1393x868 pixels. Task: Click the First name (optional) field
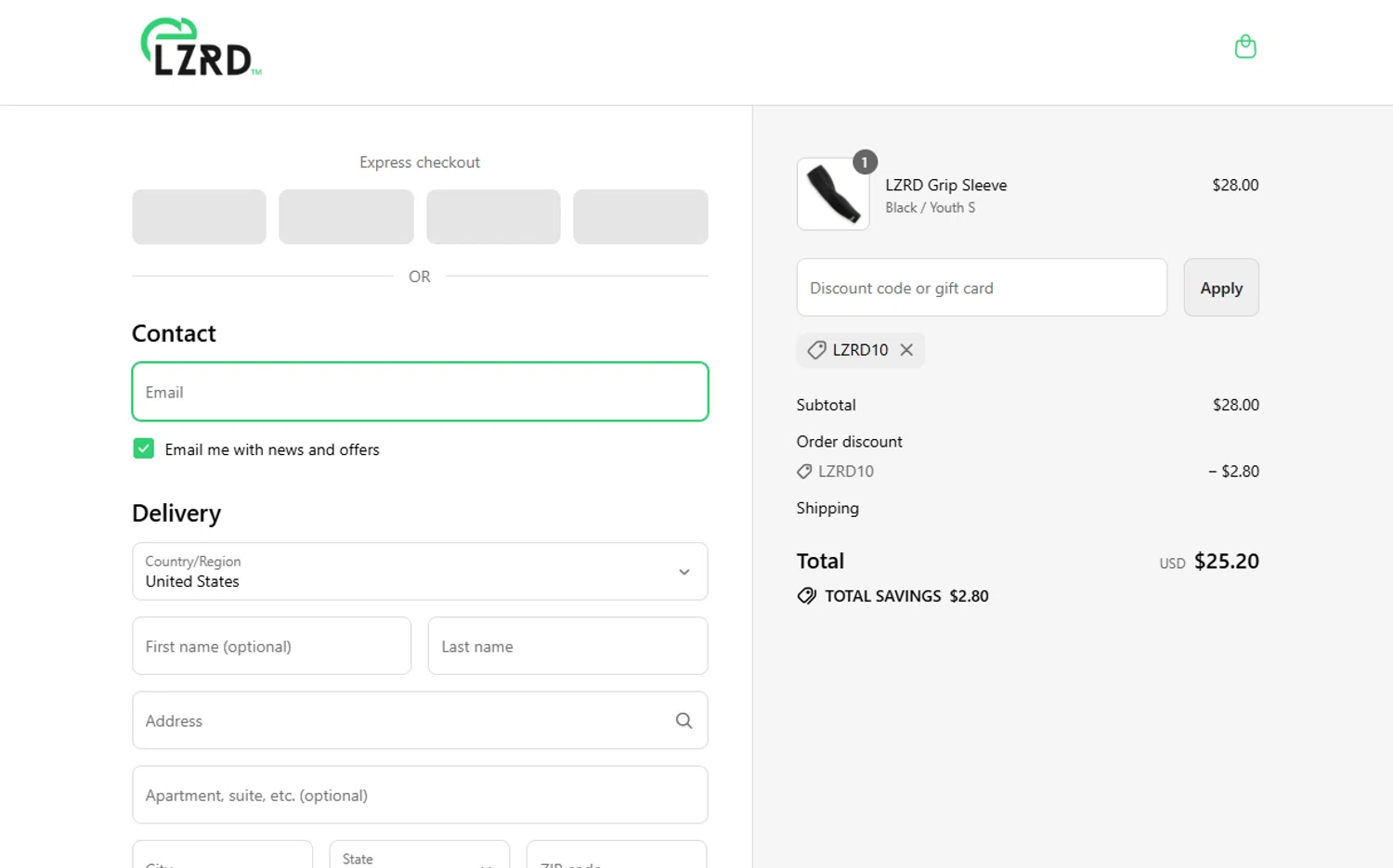(272, 646)
